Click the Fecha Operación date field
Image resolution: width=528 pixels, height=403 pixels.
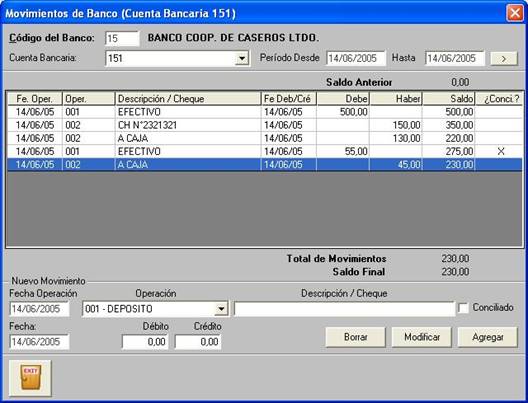click(39, 309)
